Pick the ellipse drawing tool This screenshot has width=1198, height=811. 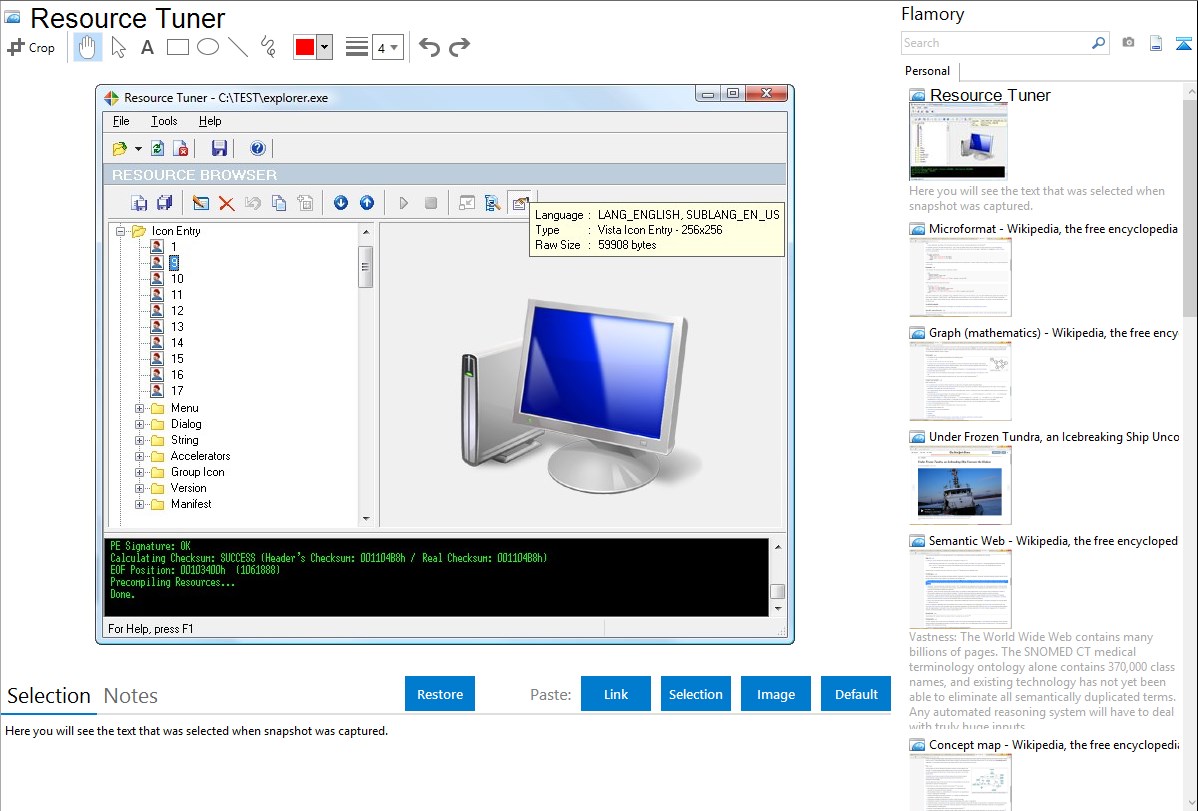click(x=208, y=47)
